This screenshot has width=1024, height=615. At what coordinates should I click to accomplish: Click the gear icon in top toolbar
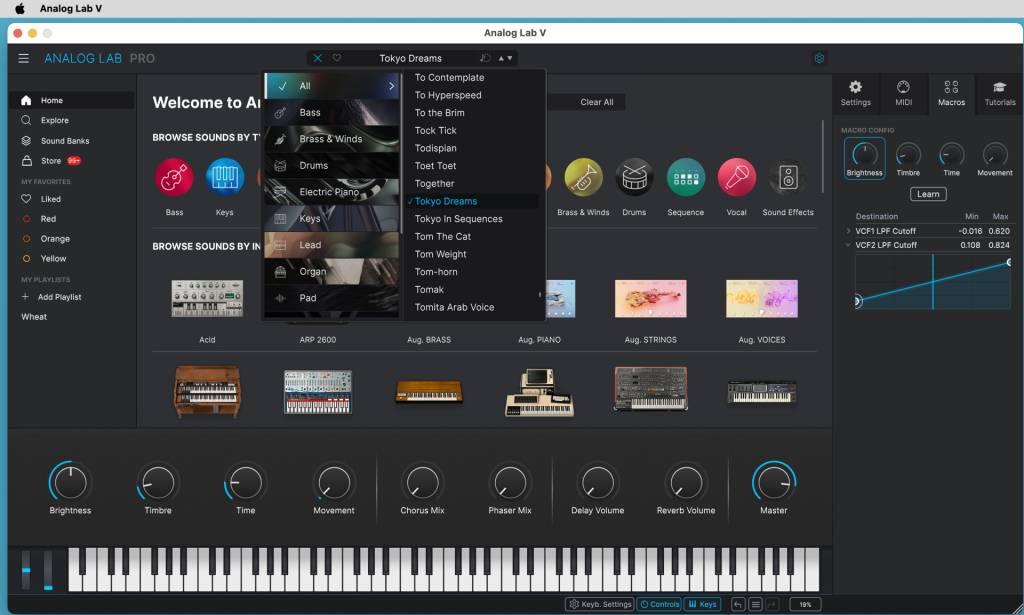819,58
